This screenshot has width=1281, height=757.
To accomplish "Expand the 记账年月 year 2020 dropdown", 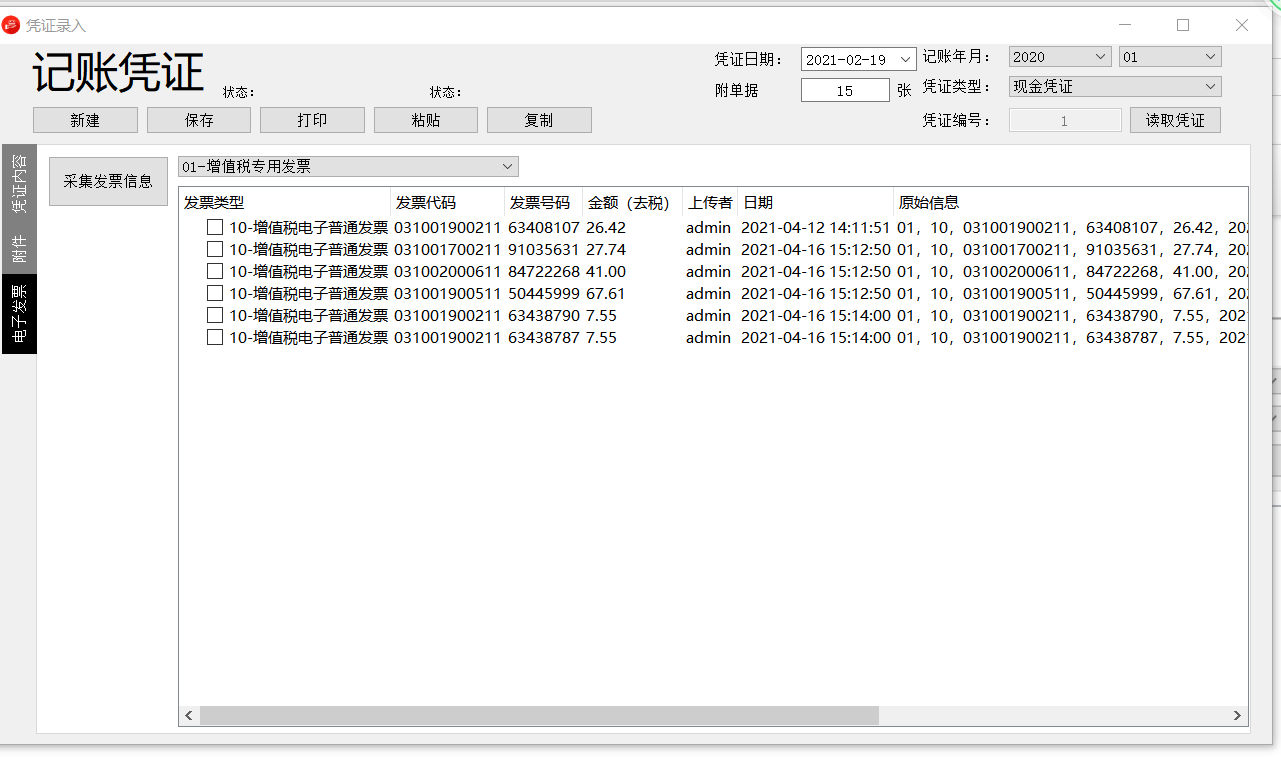I will [1100, 57].
